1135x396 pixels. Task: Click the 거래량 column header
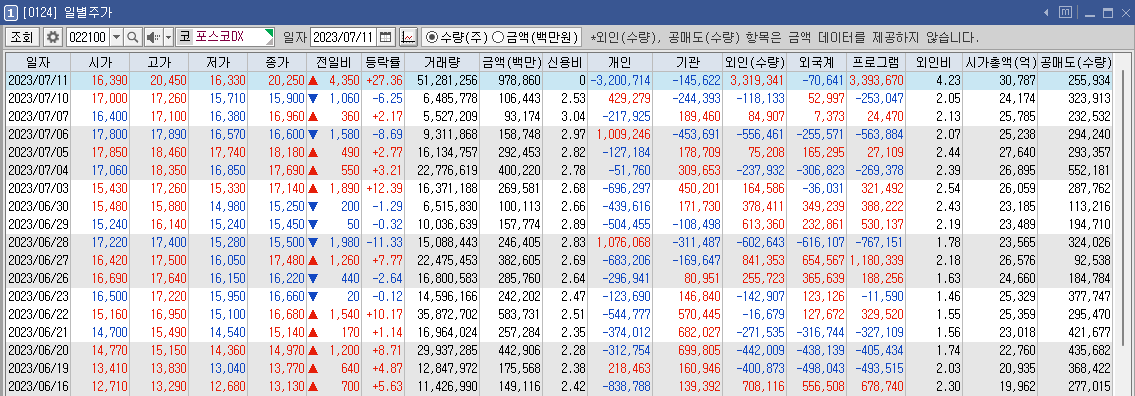coord(442,62)
